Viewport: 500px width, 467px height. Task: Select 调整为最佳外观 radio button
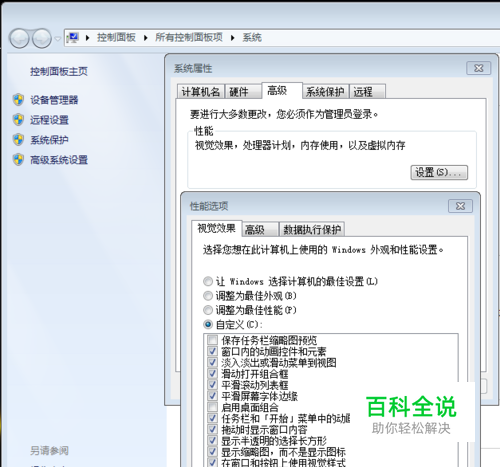pos(208,296)
